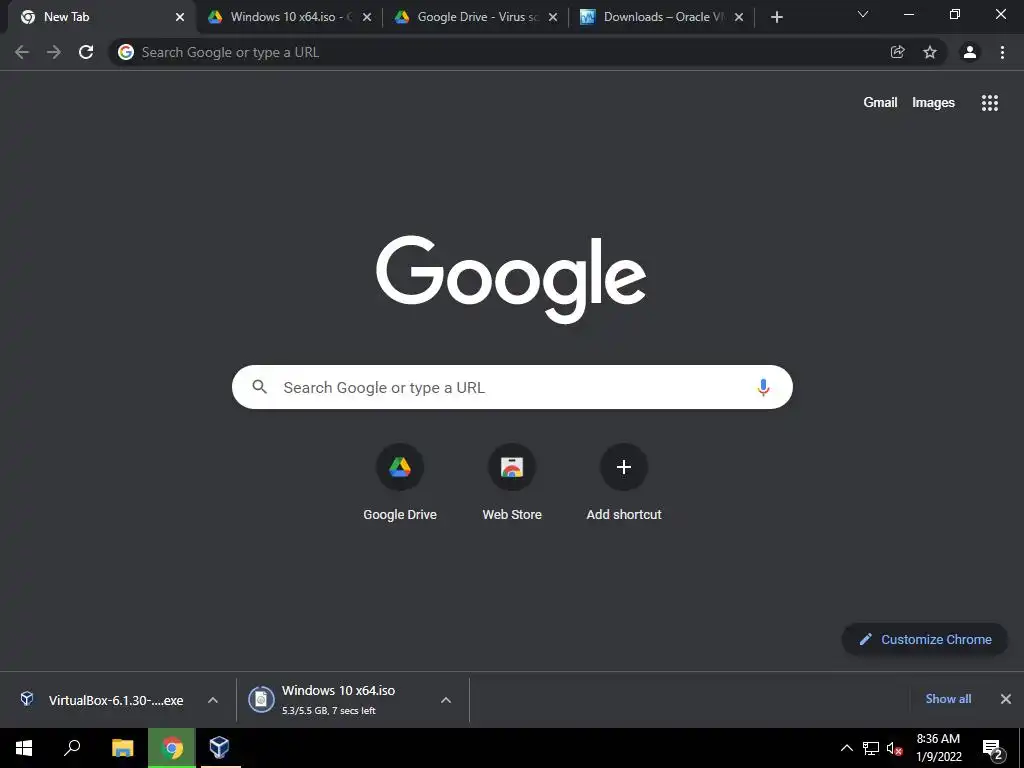Open the Windows Start menu

coord(24,748)
